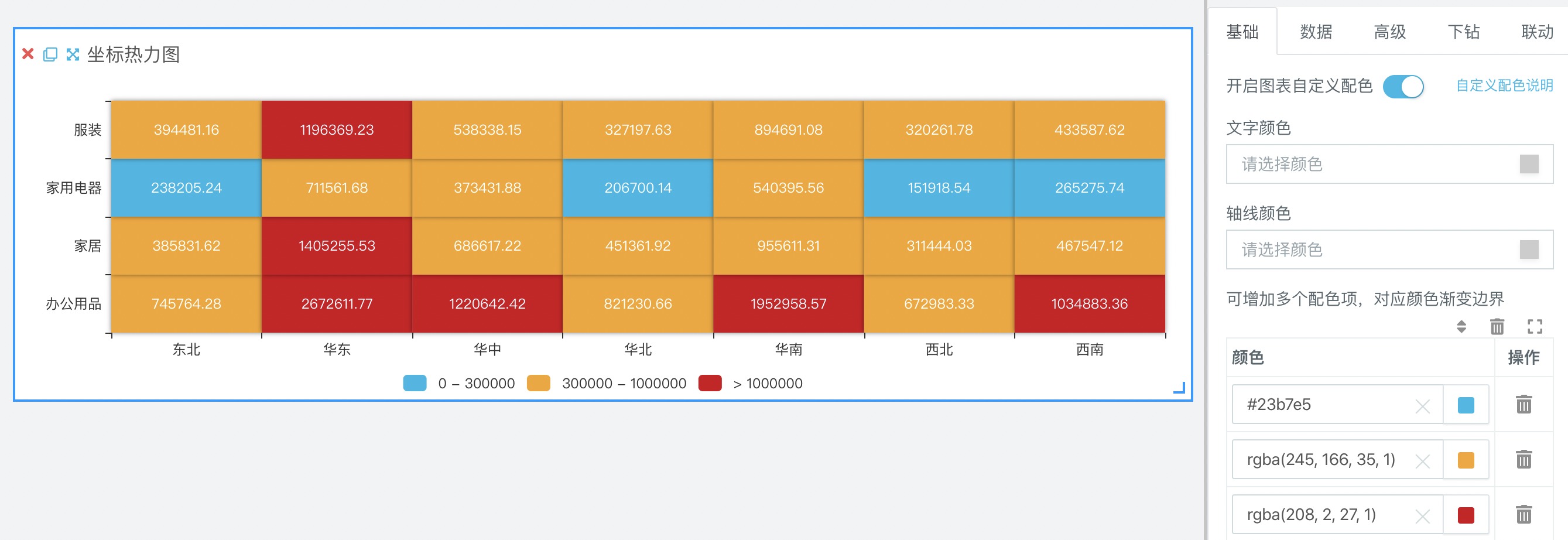1568x540 pixels.
Task: Click the 操作 column header
Action: (x=1524, y=357)
